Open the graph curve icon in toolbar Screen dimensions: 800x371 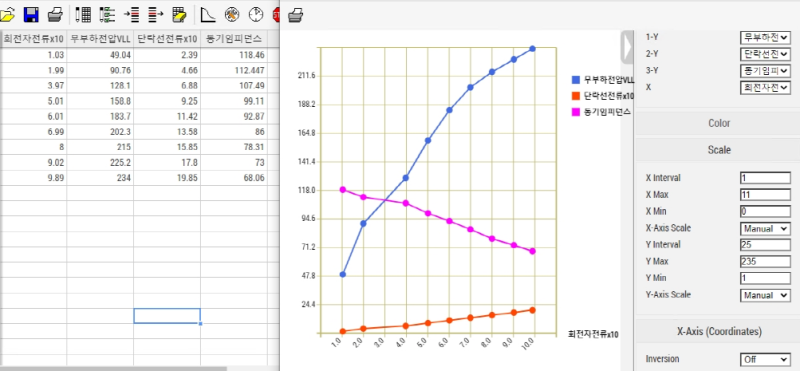[208, 15]
